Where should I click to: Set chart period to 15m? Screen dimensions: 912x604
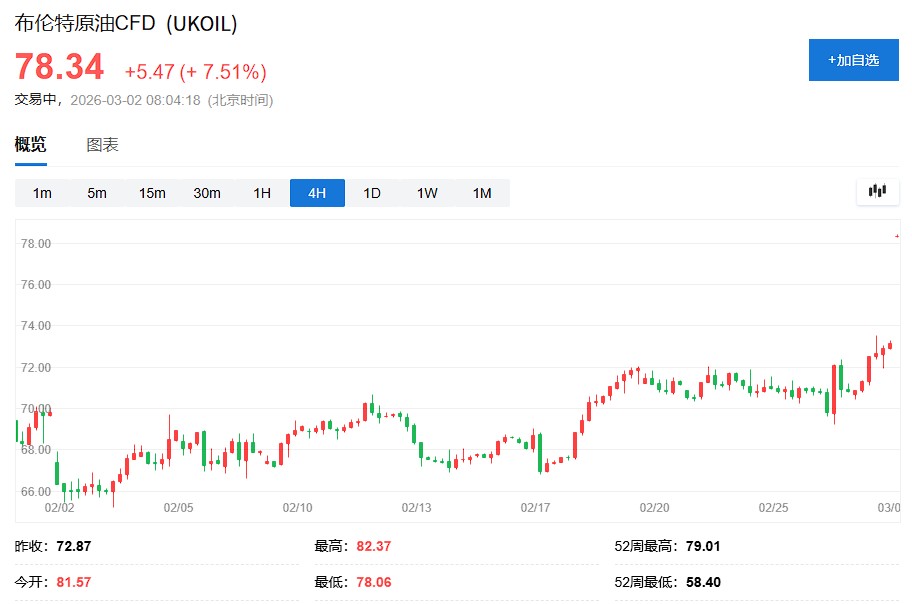(x=152, y=193)
